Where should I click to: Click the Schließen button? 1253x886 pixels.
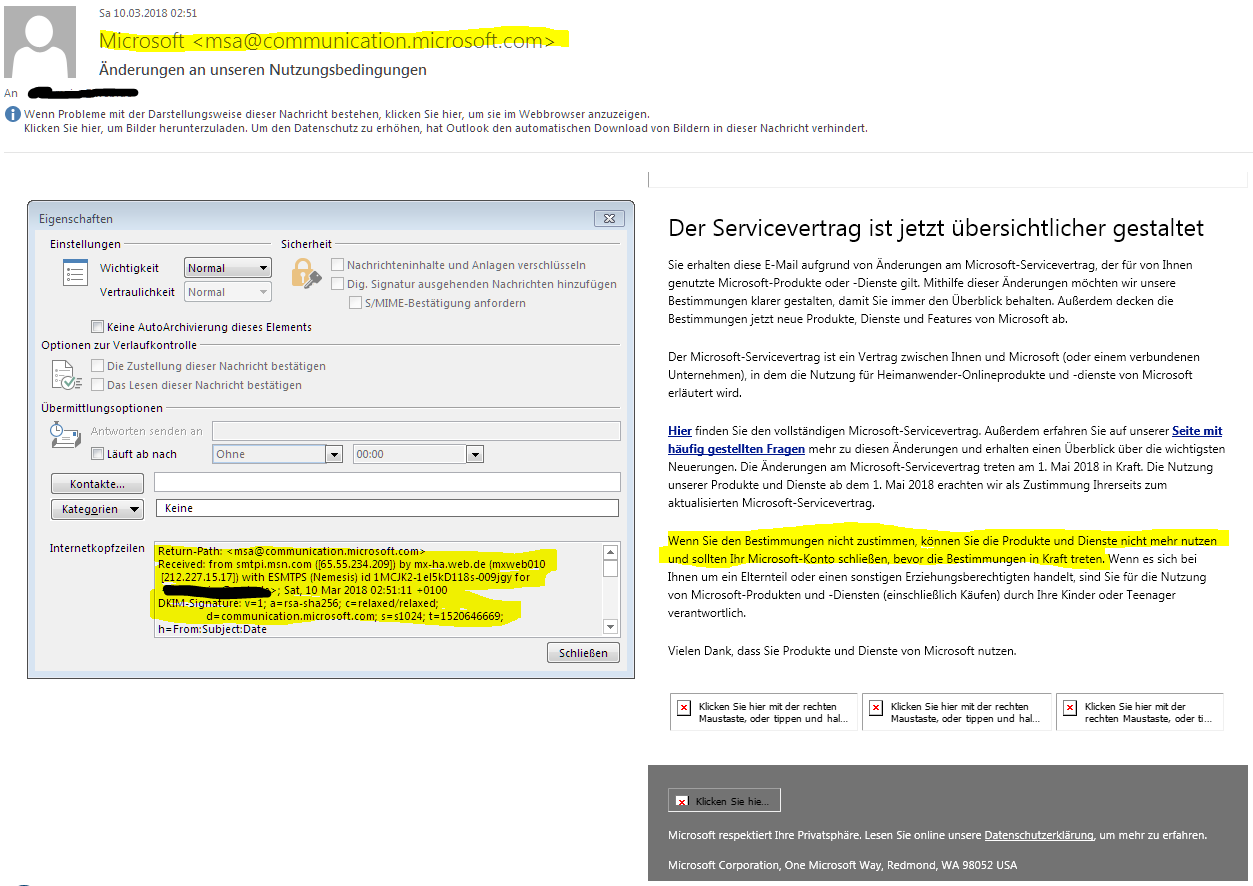(583, 653)
